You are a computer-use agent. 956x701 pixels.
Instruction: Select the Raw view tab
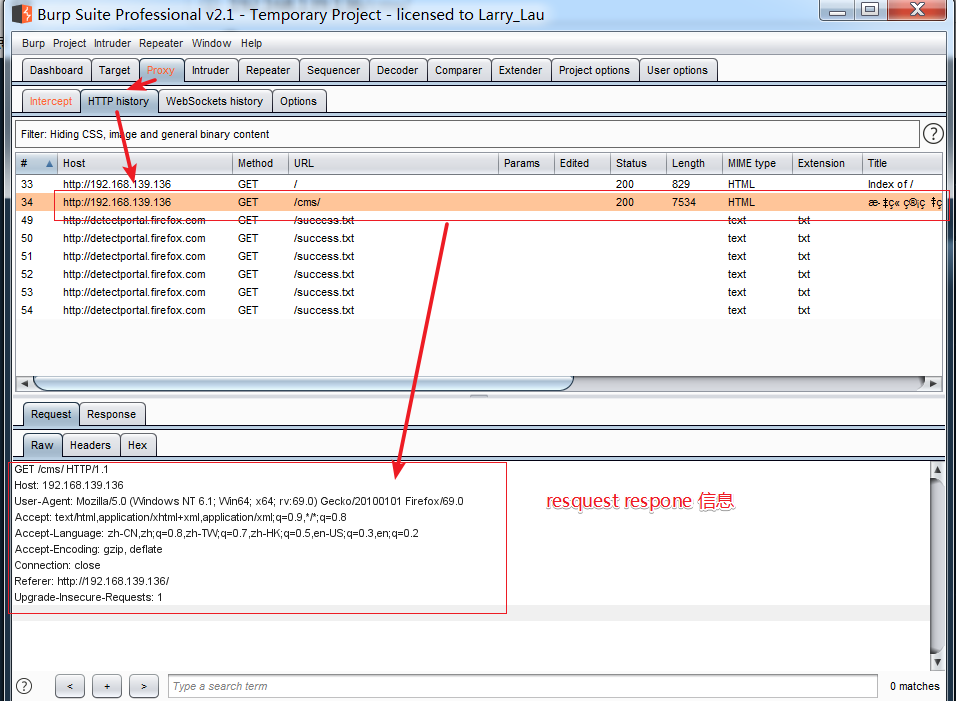point(43,446)
